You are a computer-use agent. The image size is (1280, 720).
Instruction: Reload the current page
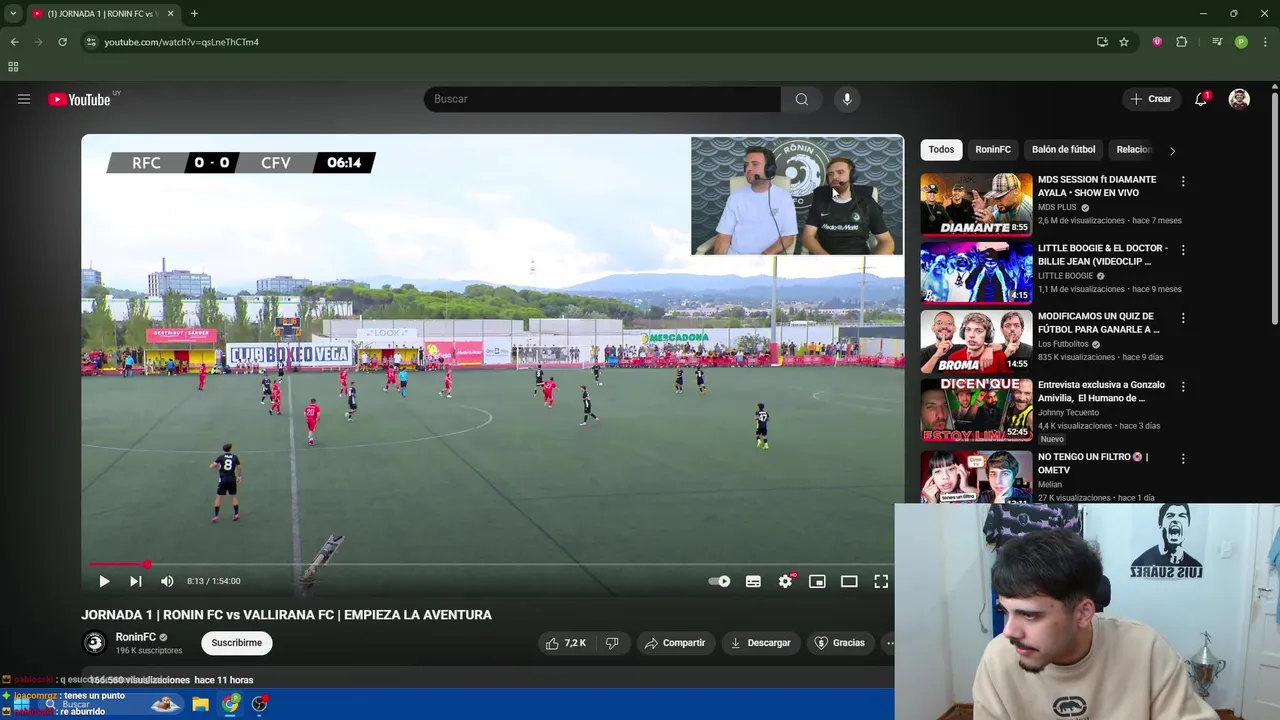62,42
